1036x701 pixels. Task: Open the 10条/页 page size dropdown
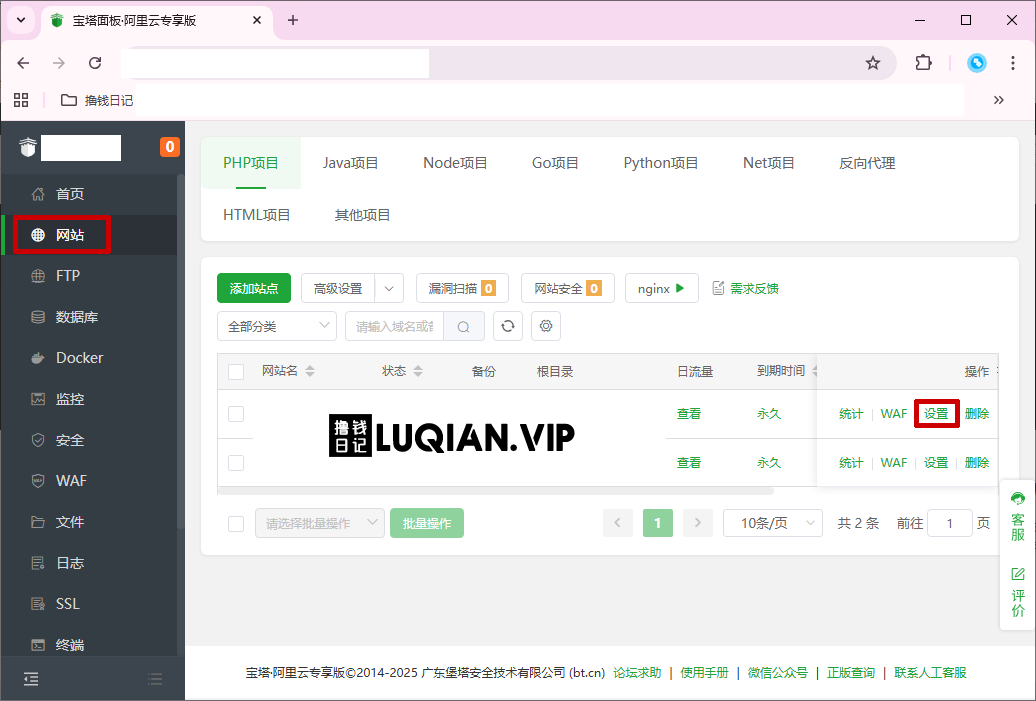point(772,522)
